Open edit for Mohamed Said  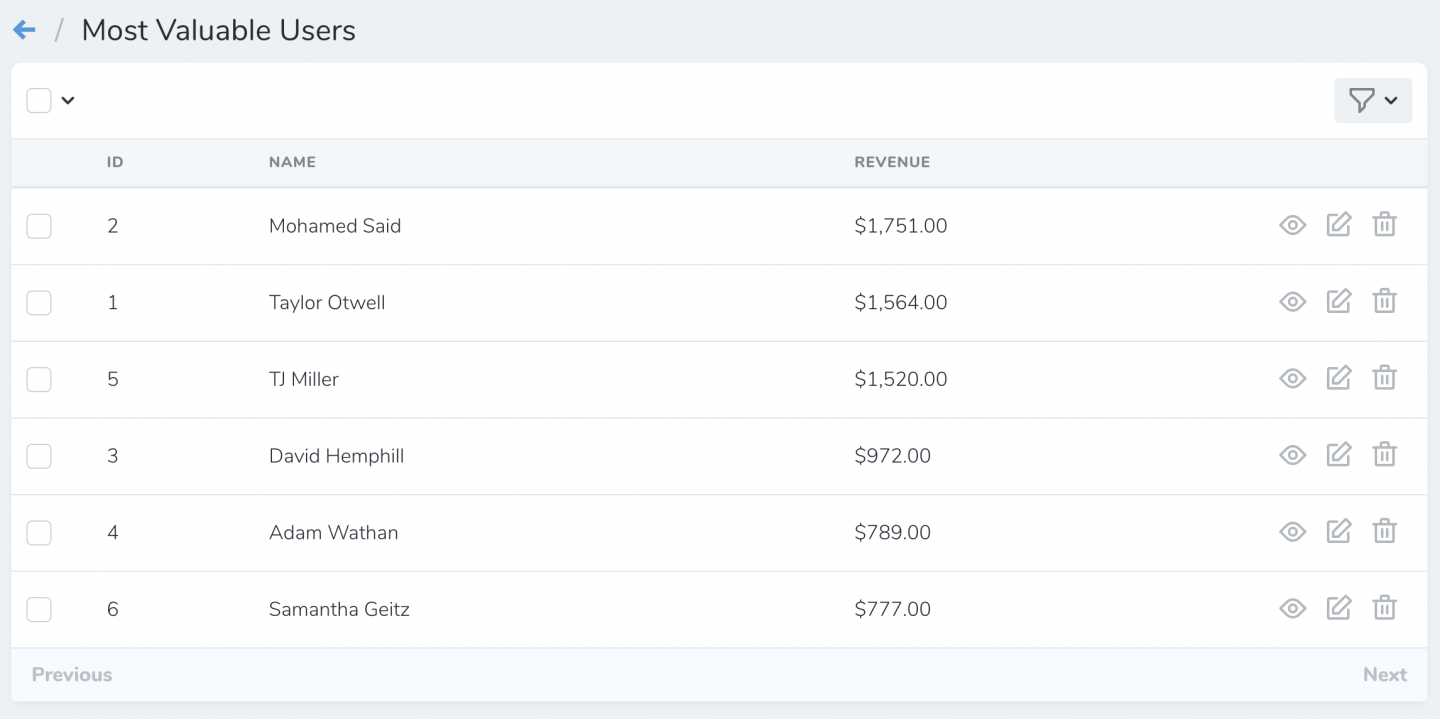coord(1338,225)
